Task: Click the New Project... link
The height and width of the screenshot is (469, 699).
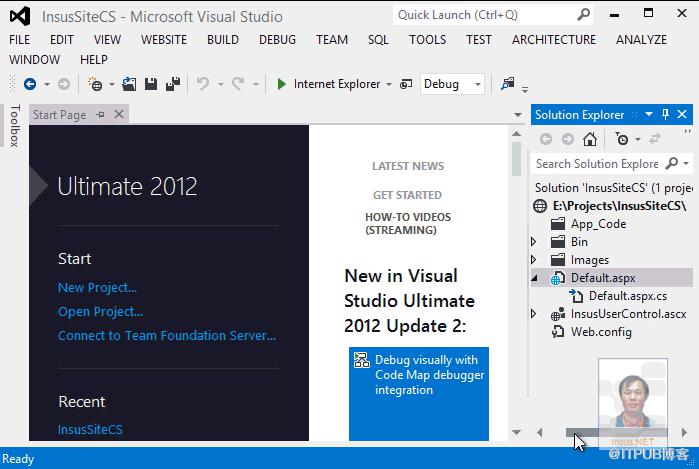Action: (97, 288)
